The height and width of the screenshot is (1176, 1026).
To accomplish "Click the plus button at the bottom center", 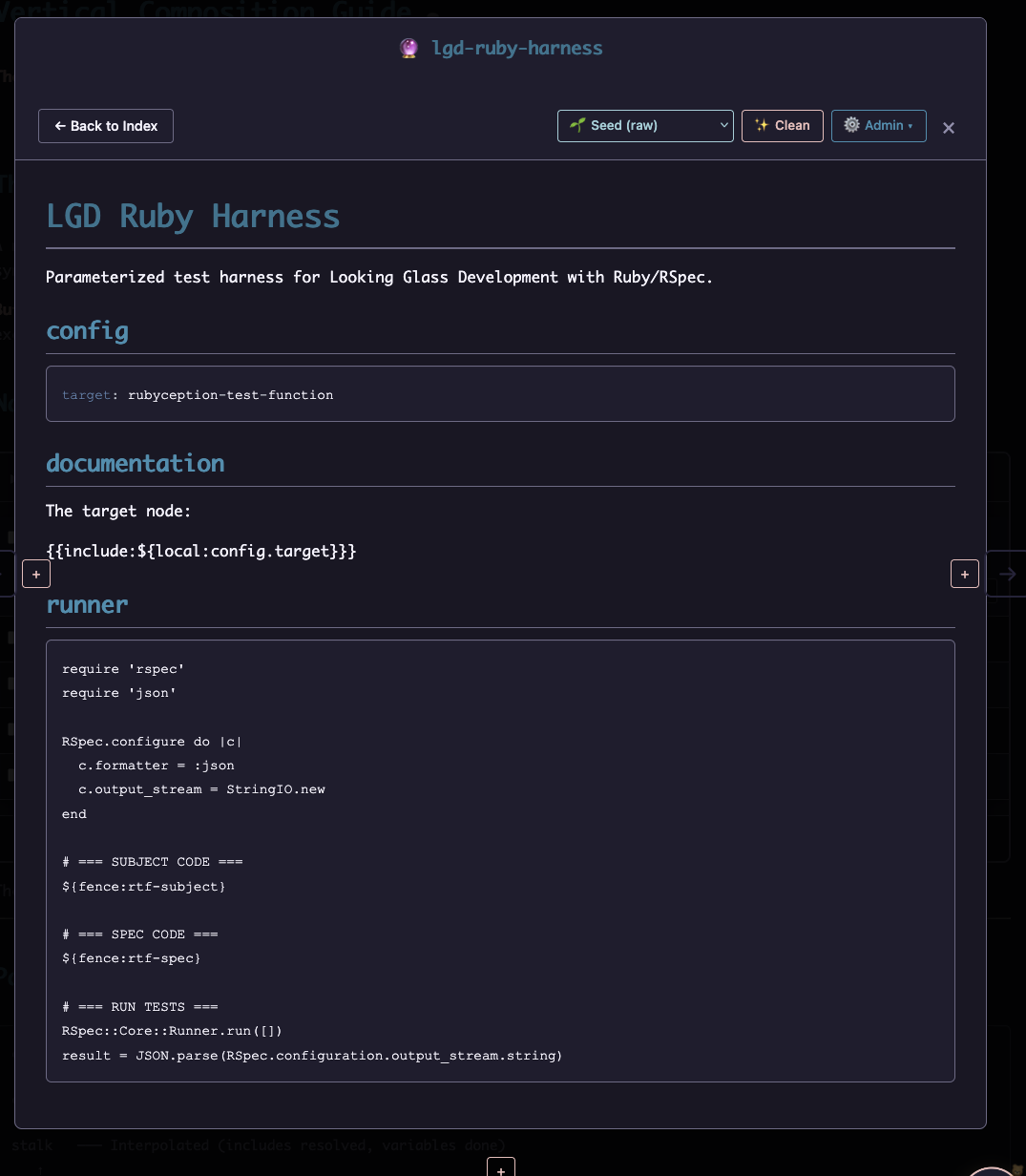I will coord(501,1168).
